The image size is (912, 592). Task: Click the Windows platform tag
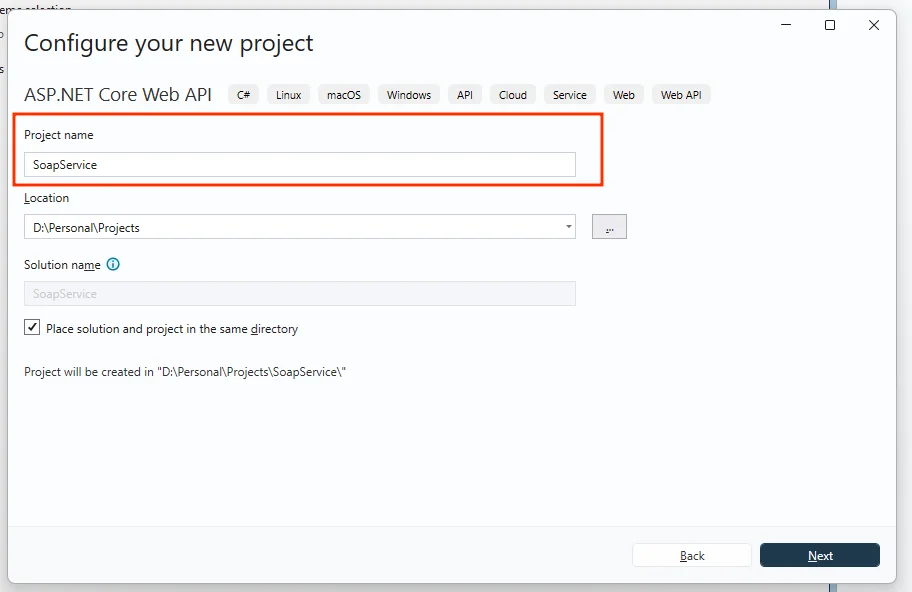408,94
